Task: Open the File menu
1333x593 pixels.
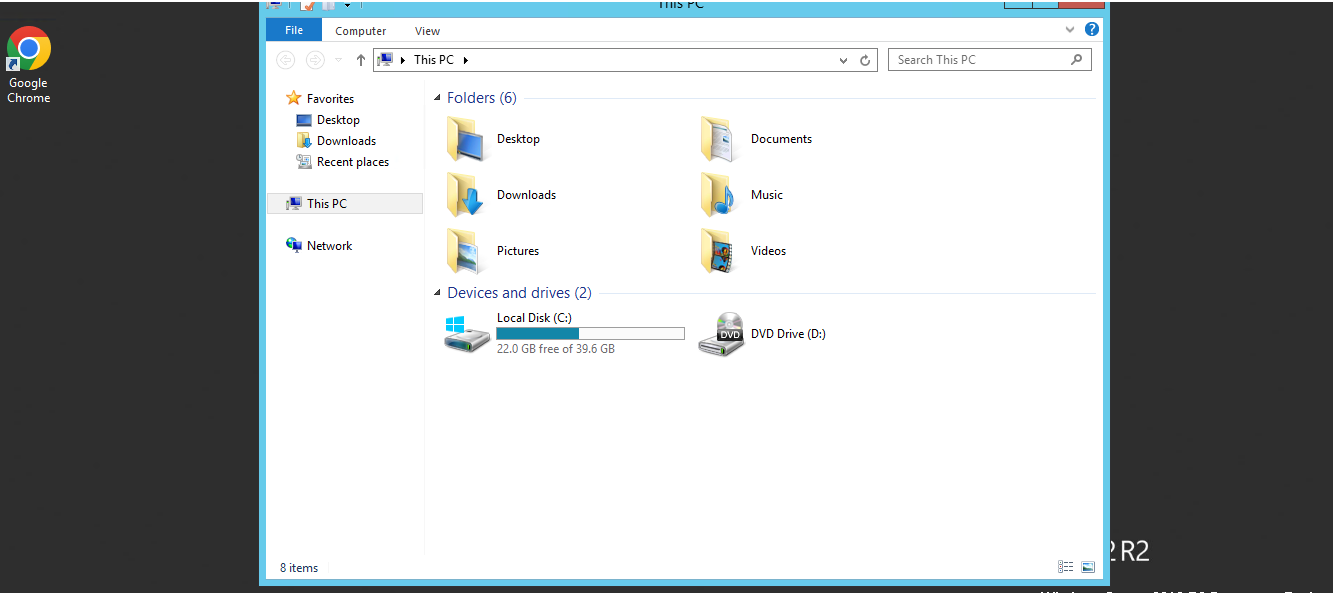Action: (294, 30)
